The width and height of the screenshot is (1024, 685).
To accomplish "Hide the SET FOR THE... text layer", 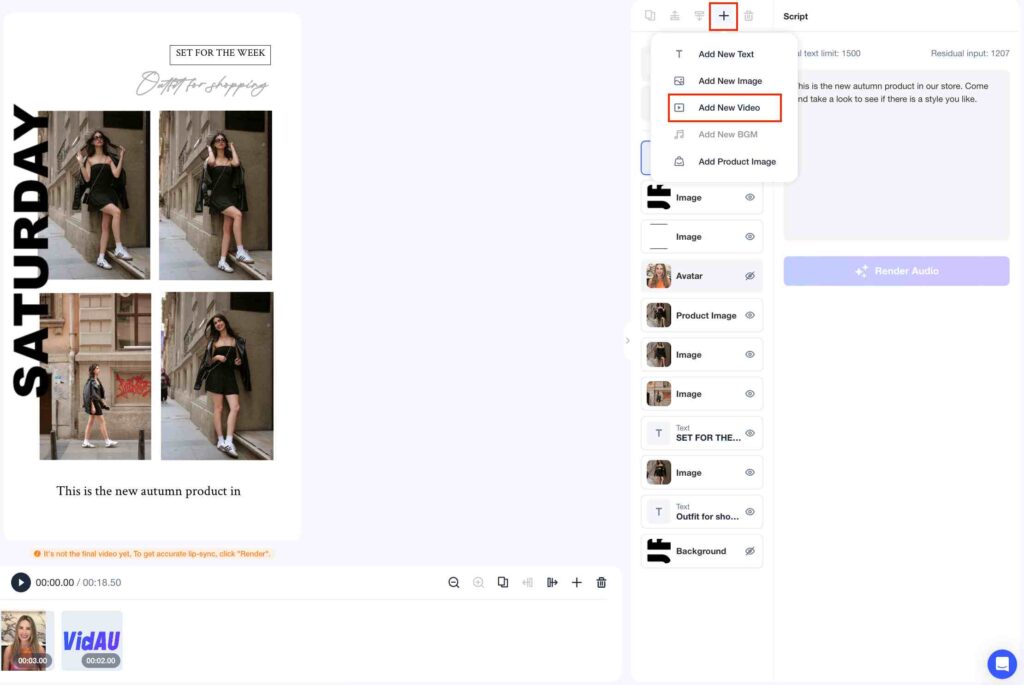I will point(750,433).
